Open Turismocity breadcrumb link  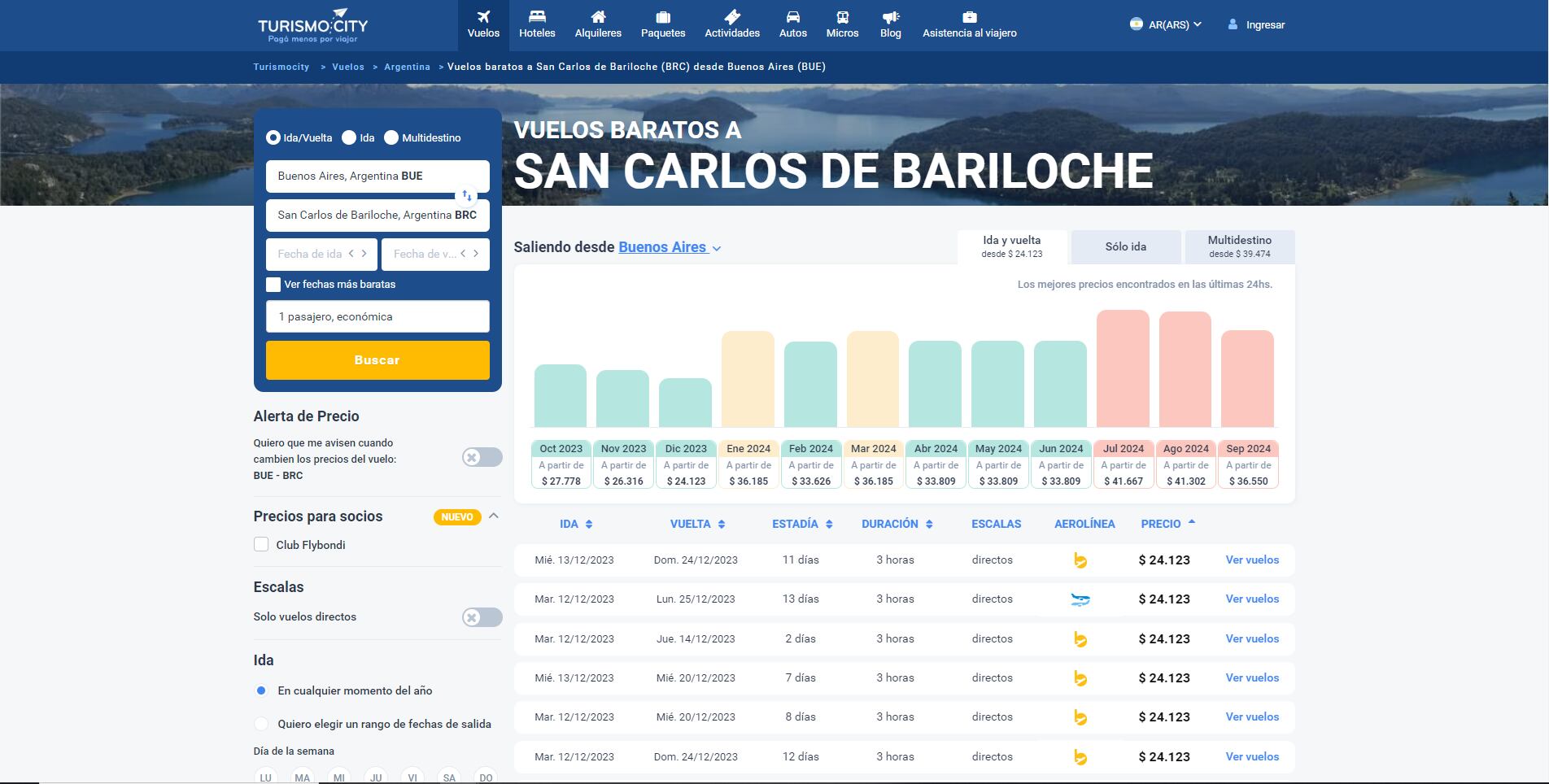(x=281, y=67)
